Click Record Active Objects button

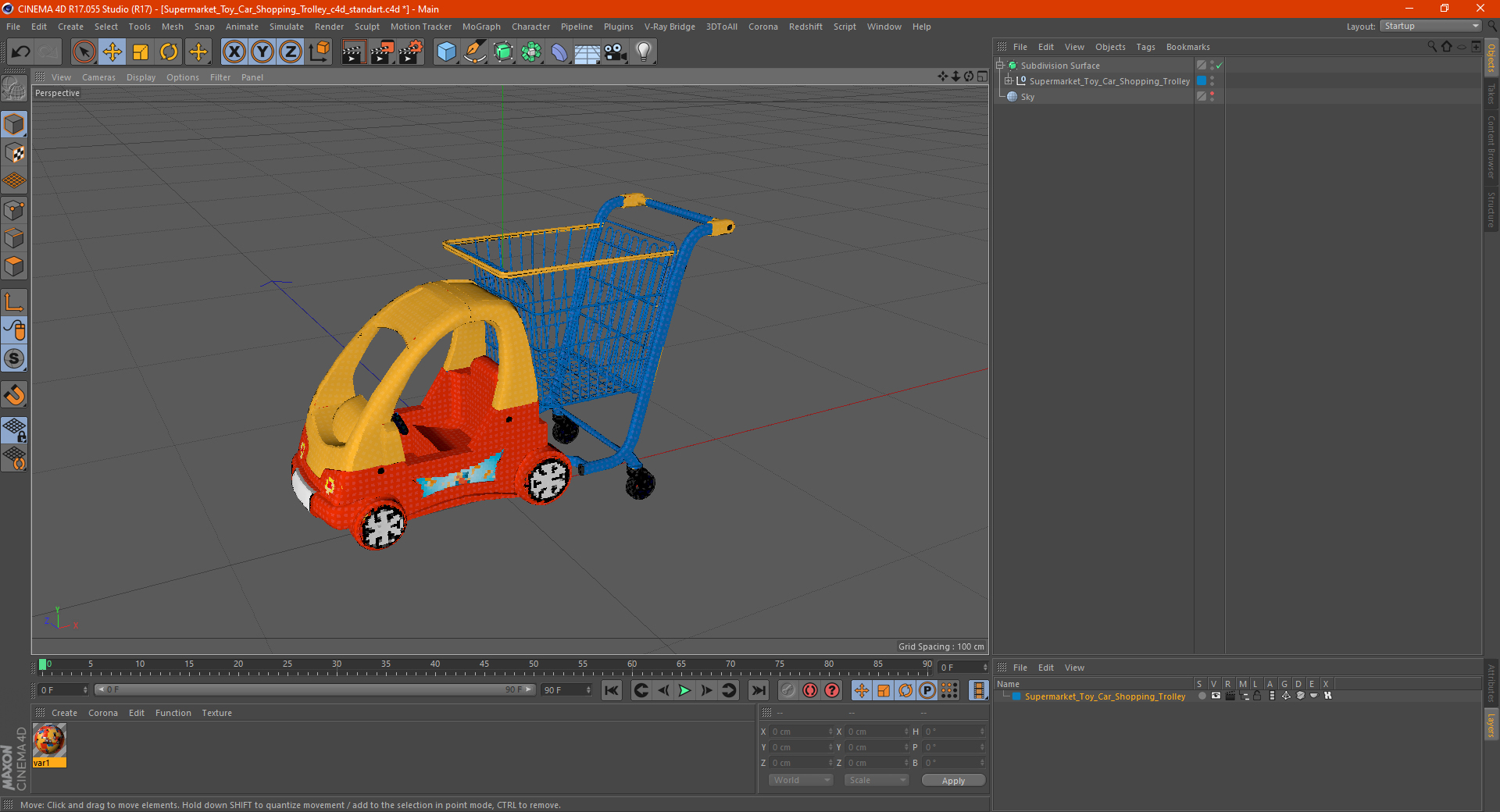787,690
